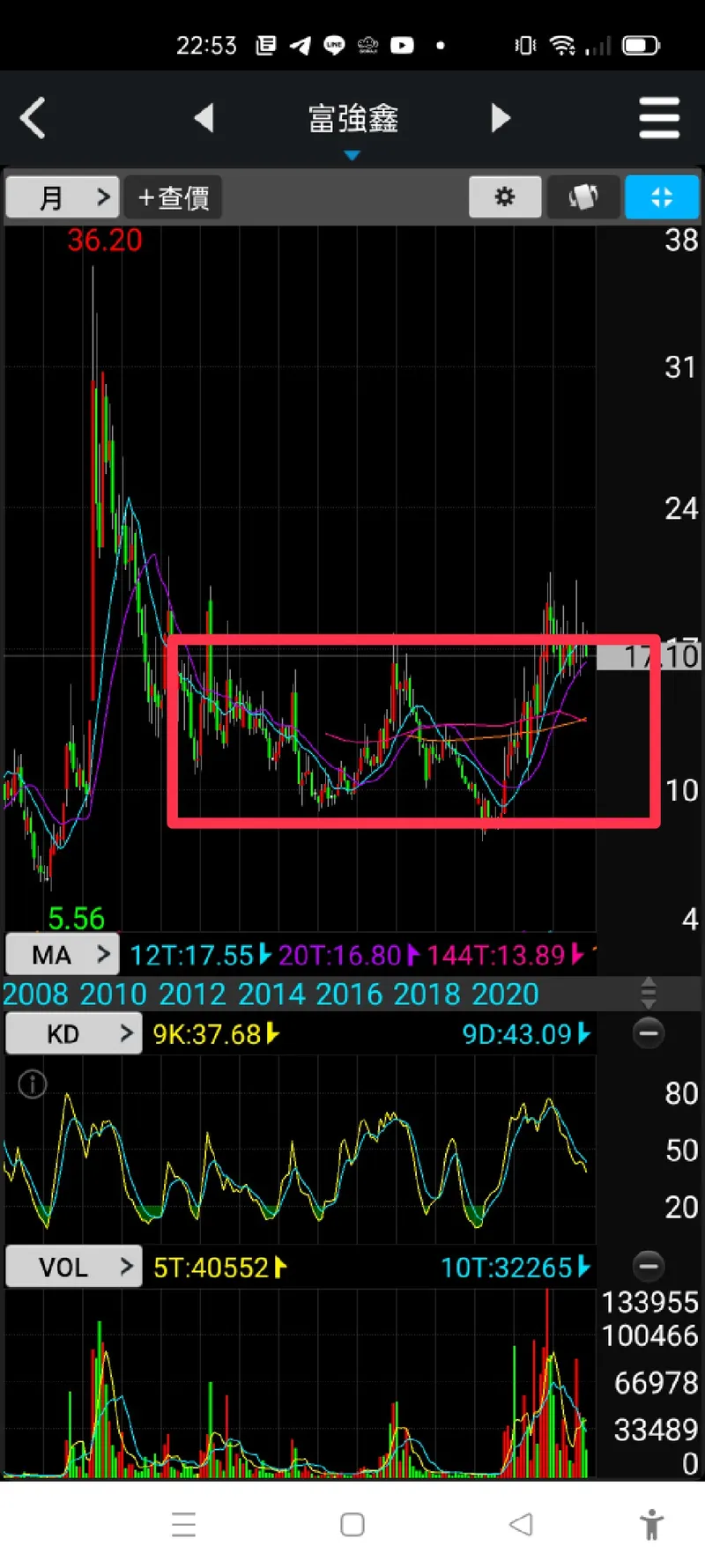705x1568 pixels.
Task: Change the 月 period selector
Action: click(62, 196)
